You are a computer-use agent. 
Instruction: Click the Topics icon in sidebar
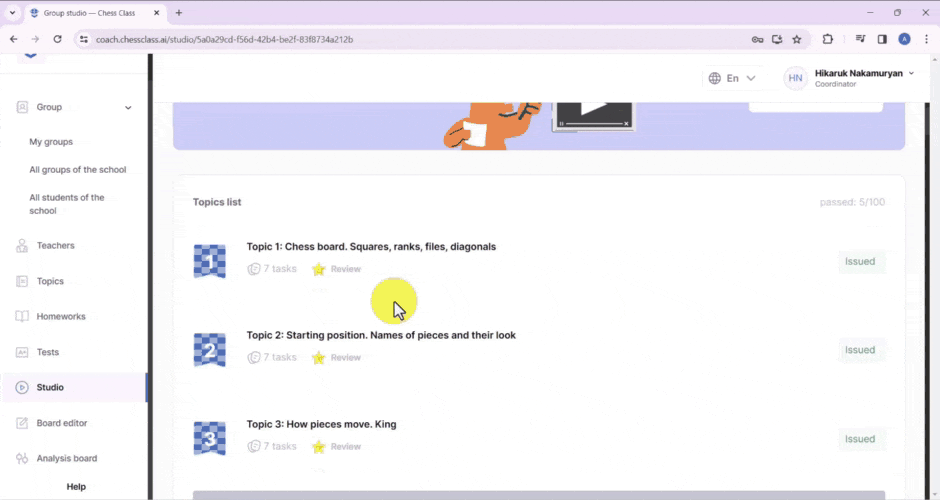coord(22,281)
